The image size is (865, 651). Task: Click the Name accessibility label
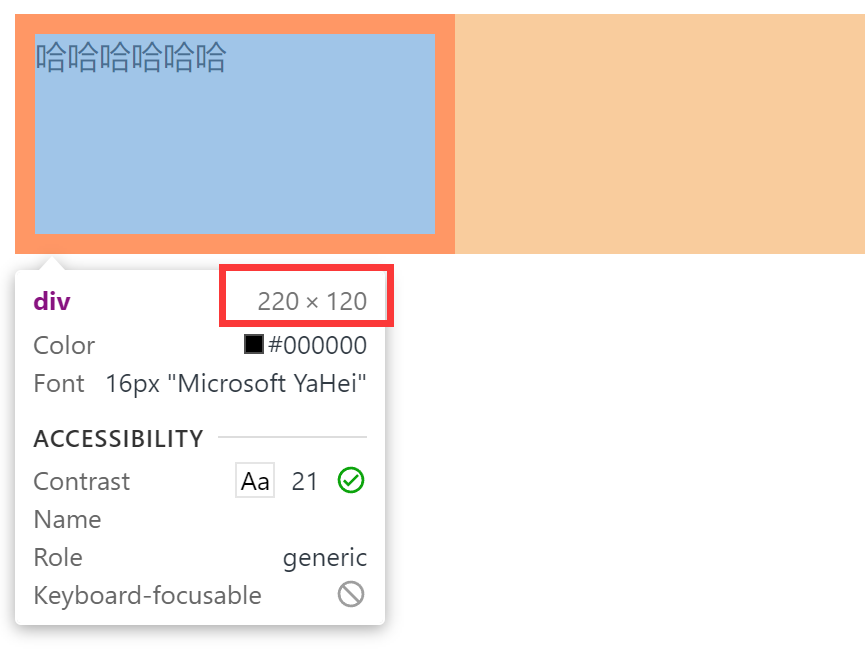[x=67, y=519]
